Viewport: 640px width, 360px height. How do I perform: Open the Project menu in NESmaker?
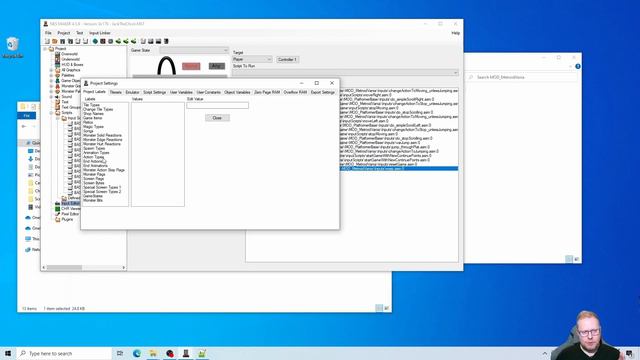[63, 33]
